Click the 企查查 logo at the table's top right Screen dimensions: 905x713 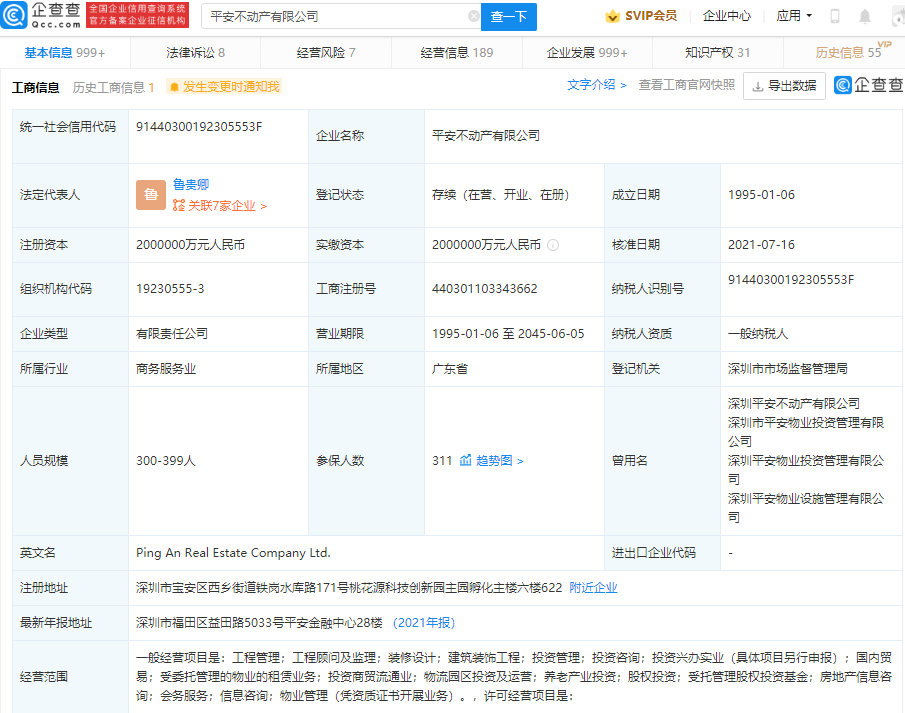pyautogui.click(x=869, y=85)
